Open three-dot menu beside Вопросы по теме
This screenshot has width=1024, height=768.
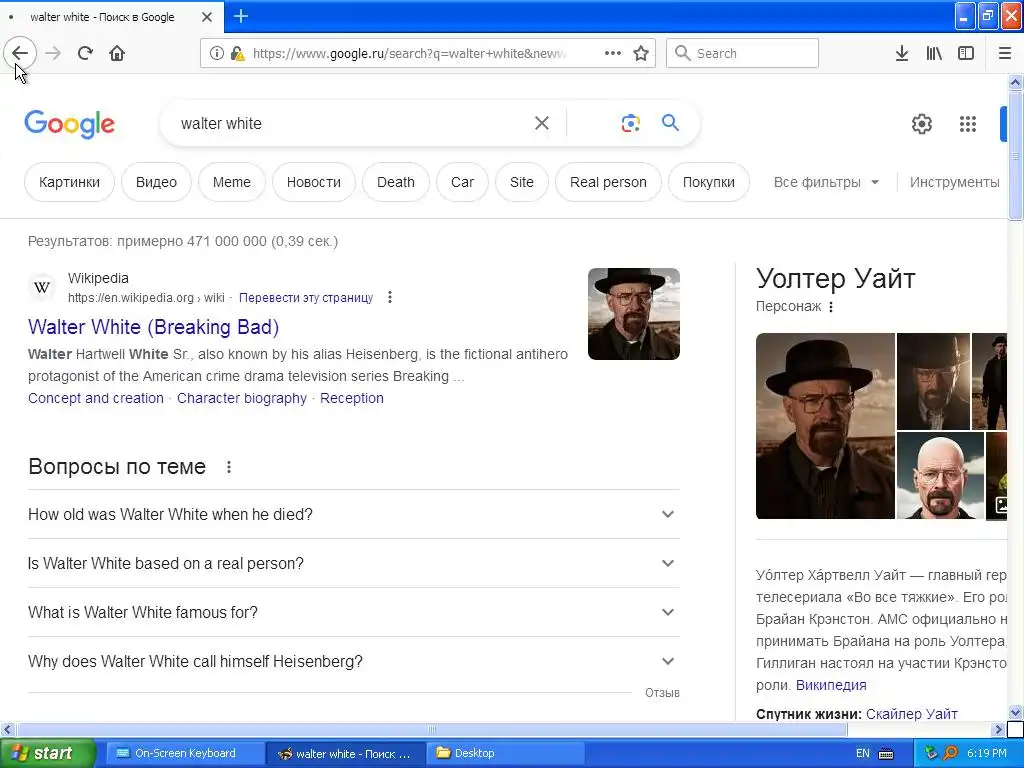pyautogui.click(x=229, y=467)
